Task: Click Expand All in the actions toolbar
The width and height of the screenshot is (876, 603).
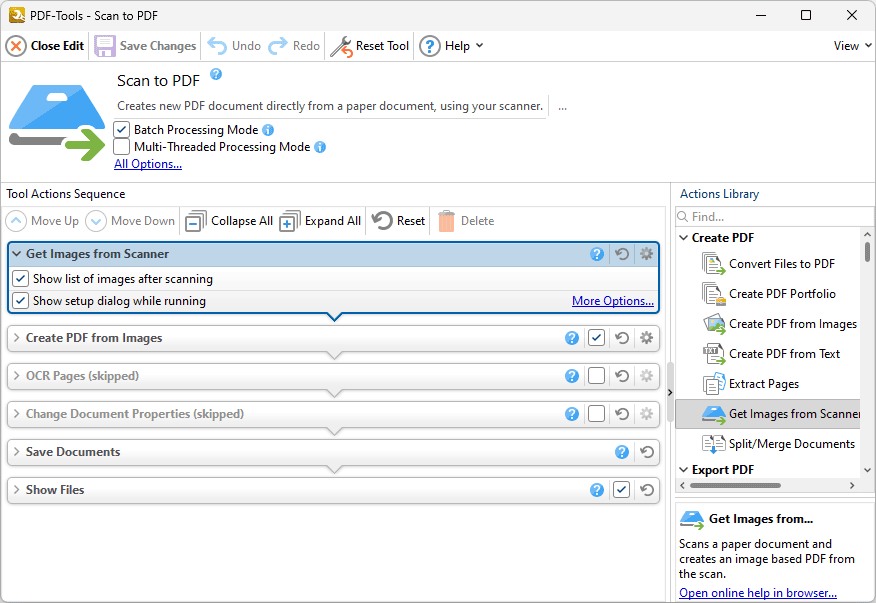Action: [x=320, y=221]
